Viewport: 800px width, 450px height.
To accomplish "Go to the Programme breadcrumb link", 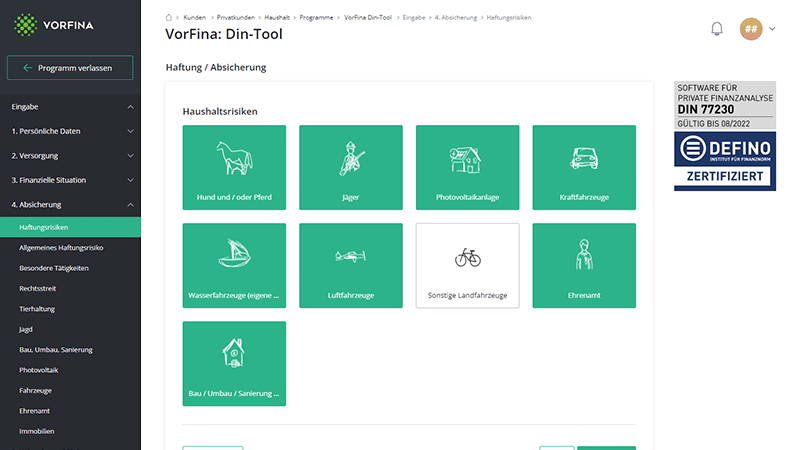I will coord(316,17).
